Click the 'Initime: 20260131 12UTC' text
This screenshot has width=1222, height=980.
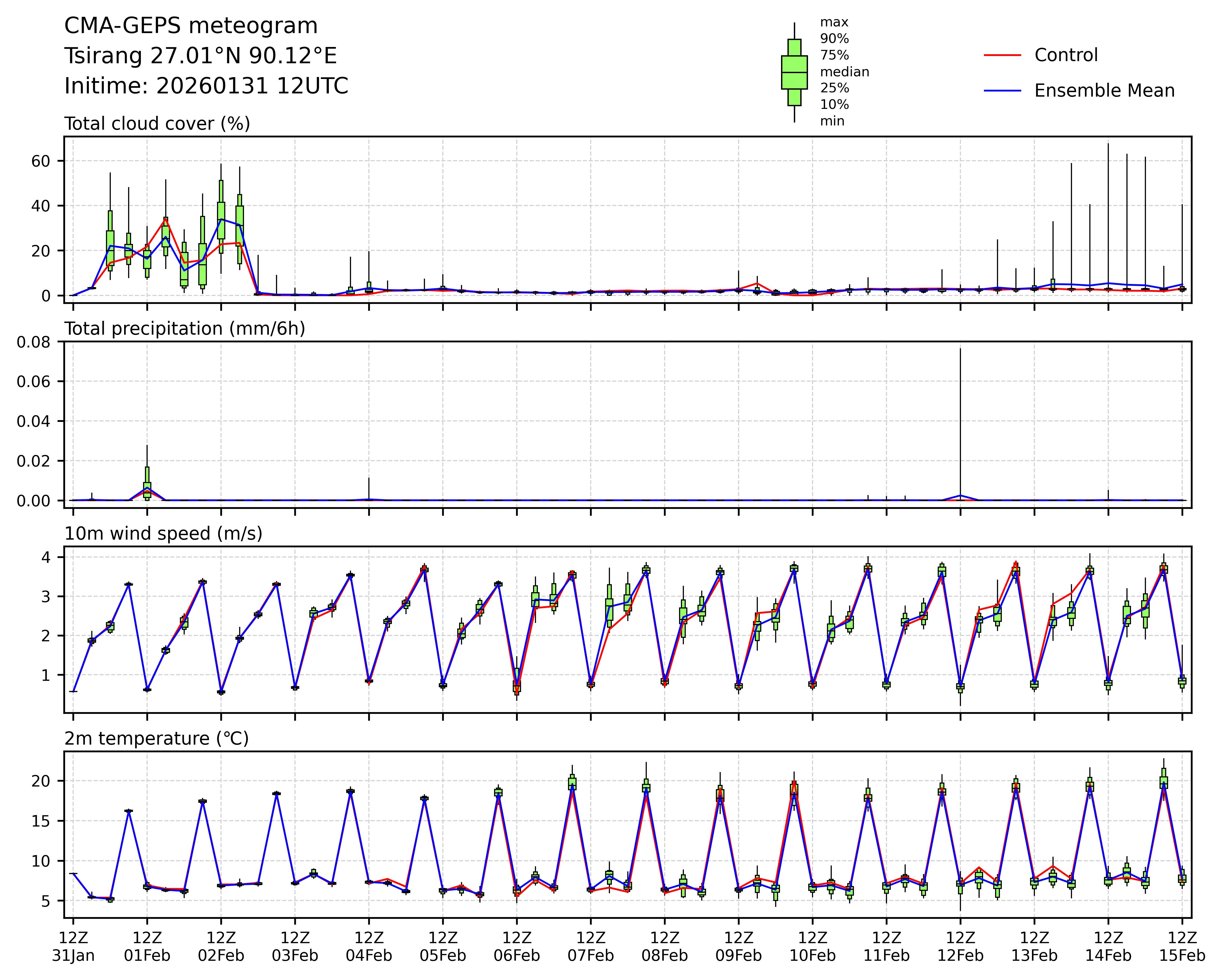(206, 86)
